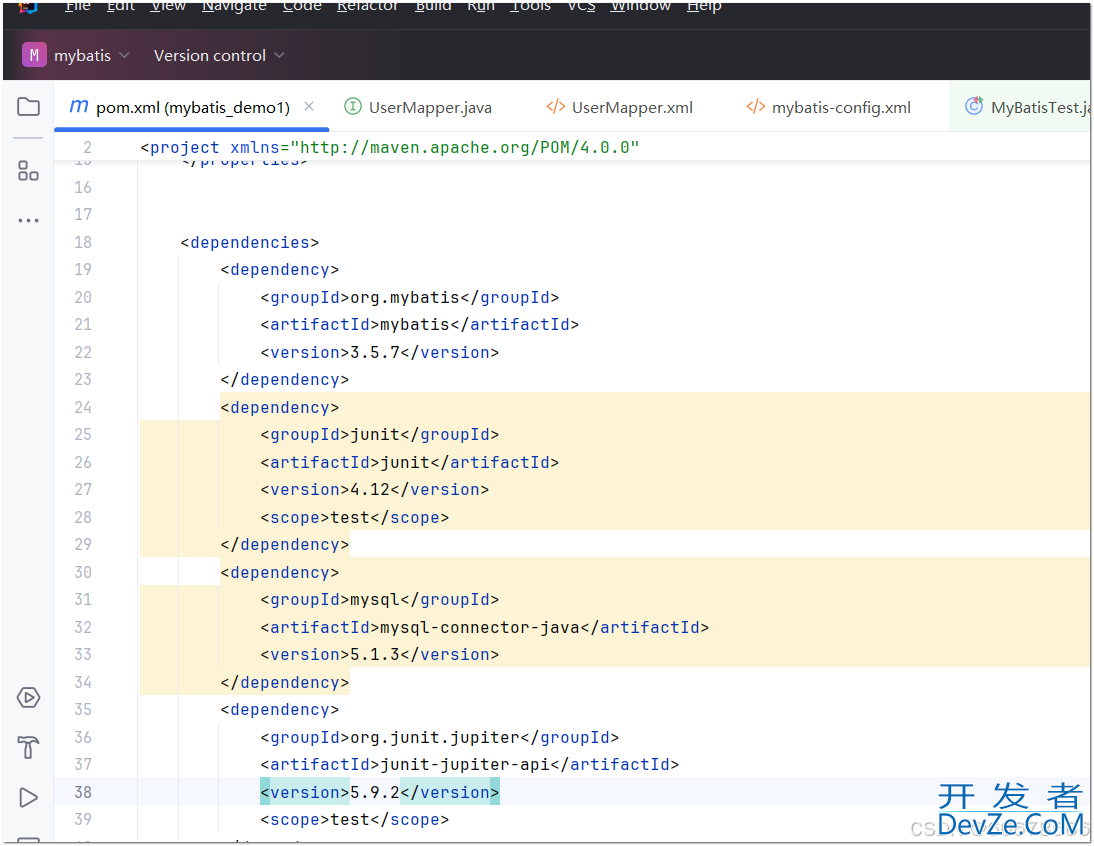The image size is (1094, 846).
Task: Open the MyBatisTest.java tab
Action: (x=1028, y=107)
